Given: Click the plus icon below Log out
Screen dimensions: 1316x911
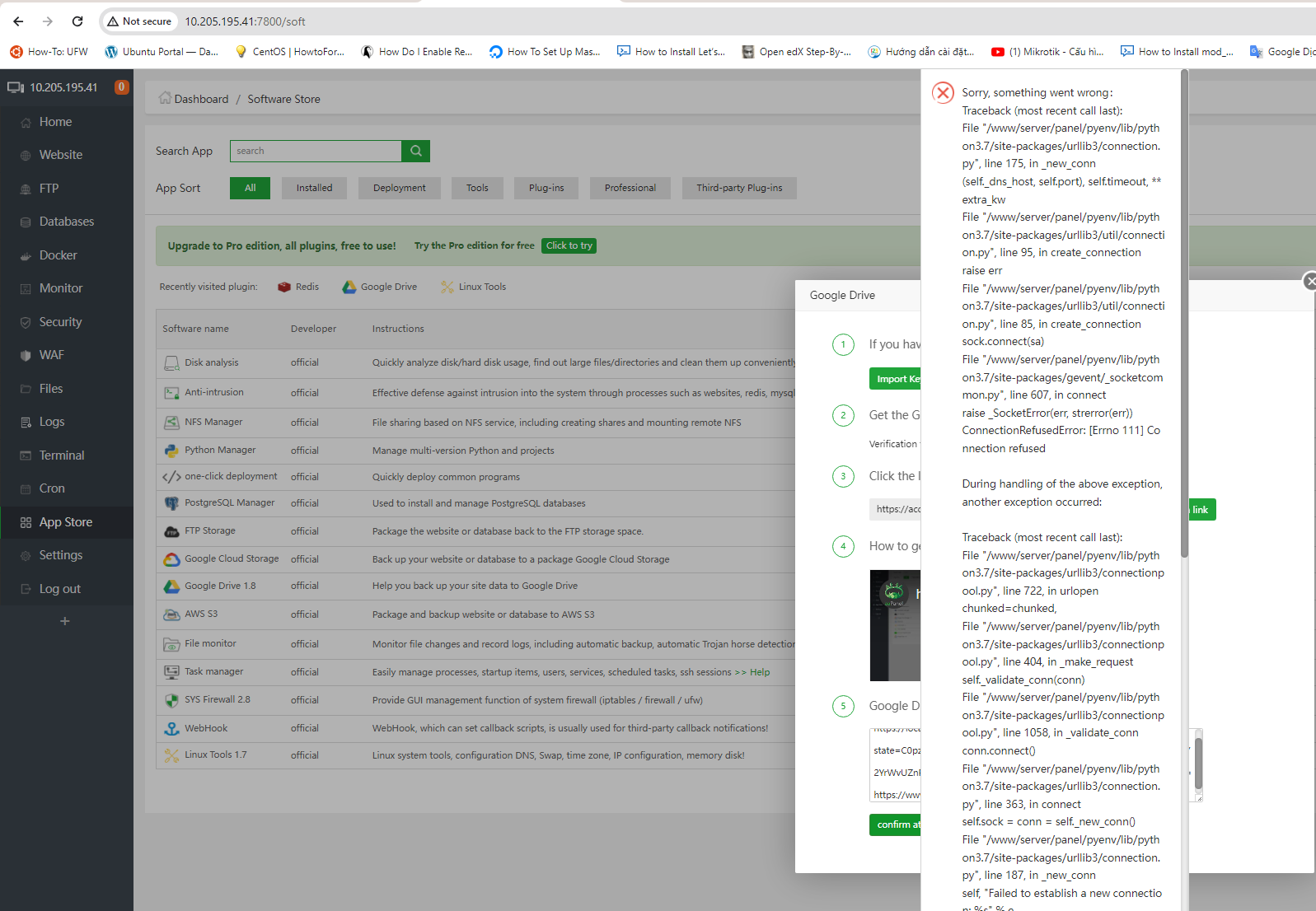Looking at the screenshot, I should coord(65,621).
